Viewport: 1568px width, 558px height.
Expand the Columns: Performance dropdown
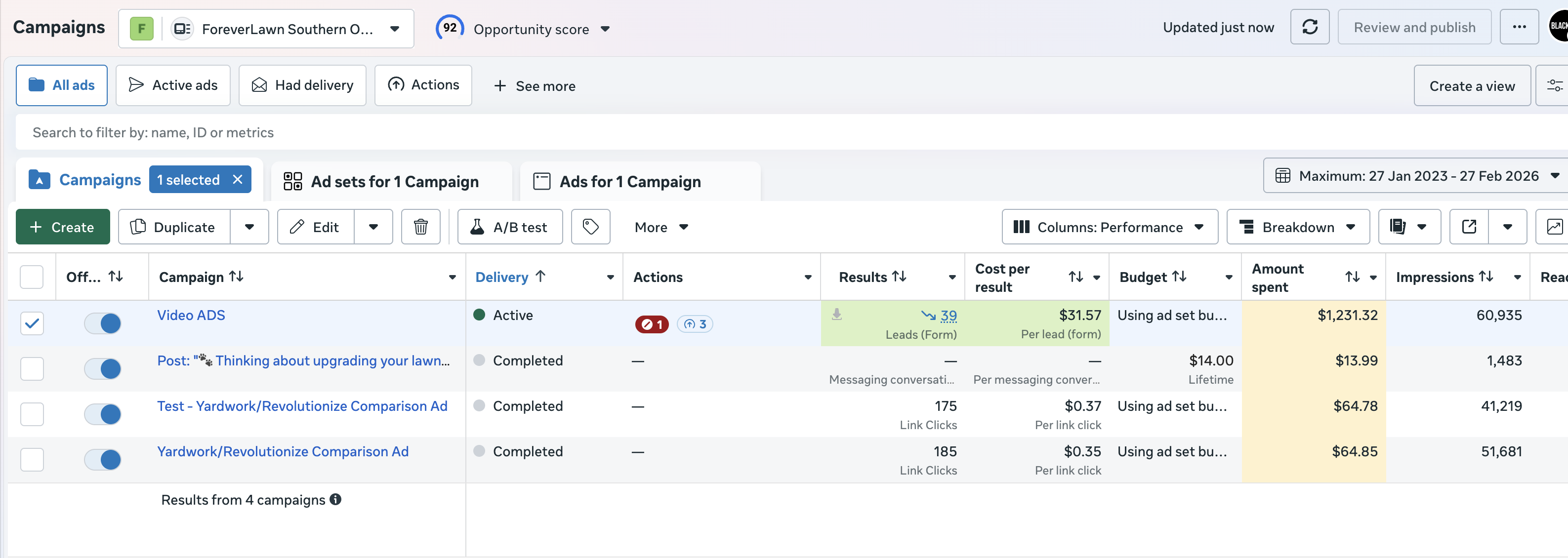[x=1109, y=227]
